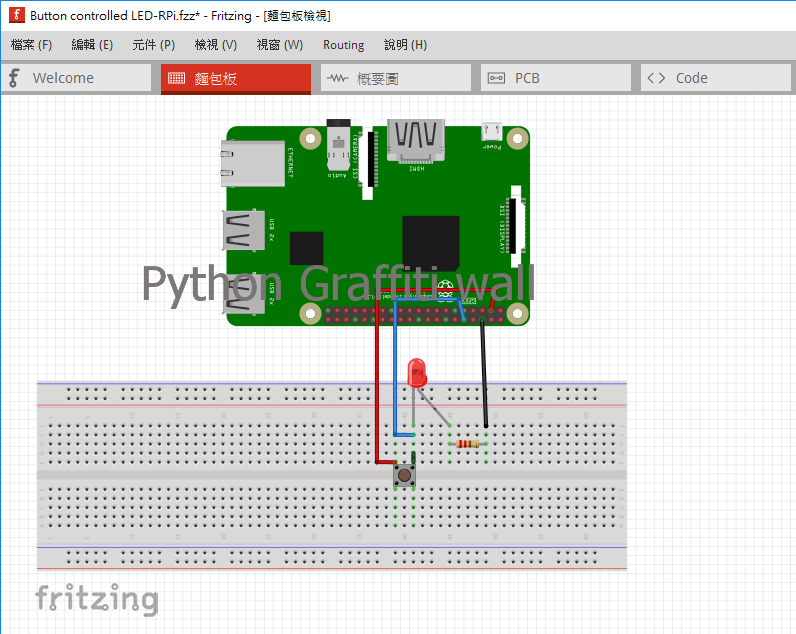Open the 元件 (P) menu
The image size is (796, 634).
[x=153, y=45]
